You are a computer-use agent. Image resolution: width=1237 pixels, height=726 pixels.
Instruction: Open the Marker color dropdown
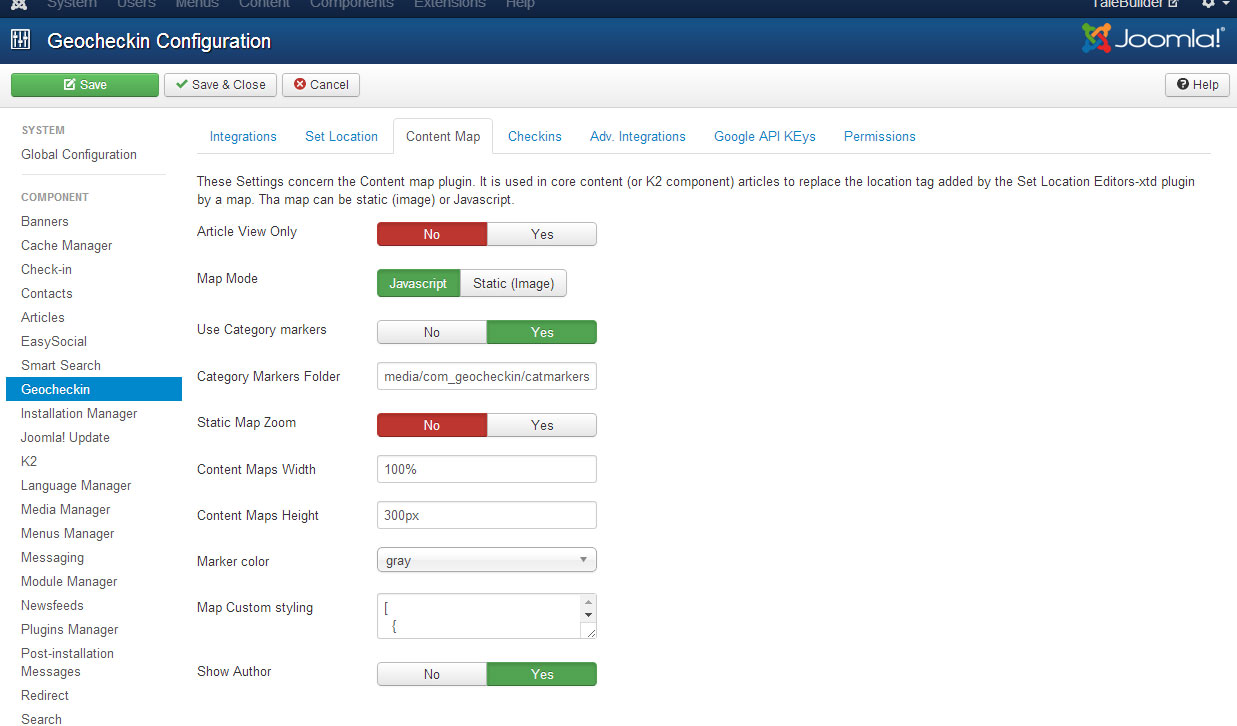coord(487,560)
